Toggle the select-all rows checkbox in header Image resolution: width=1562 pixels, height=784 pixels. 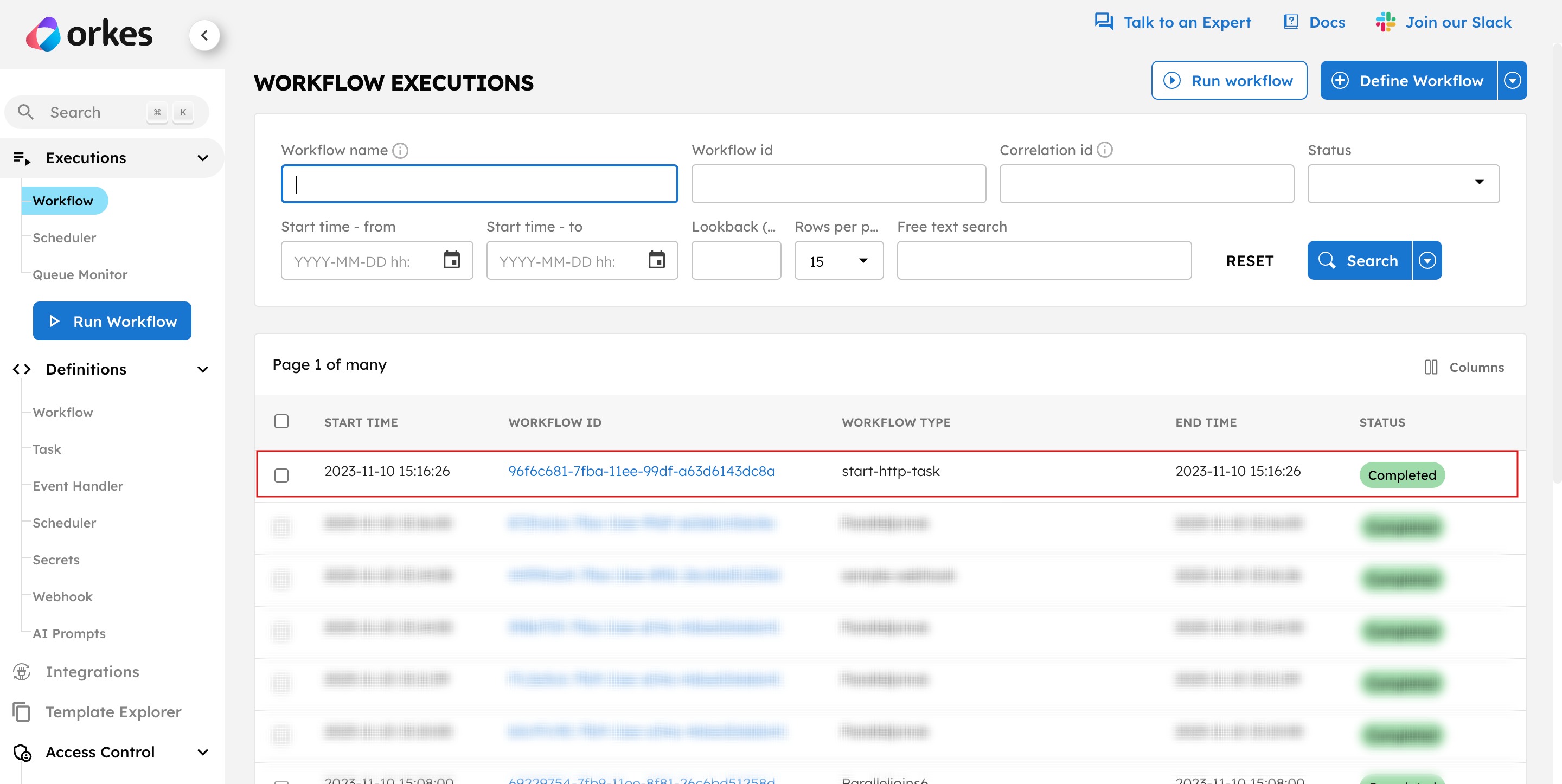coord(281,421)
